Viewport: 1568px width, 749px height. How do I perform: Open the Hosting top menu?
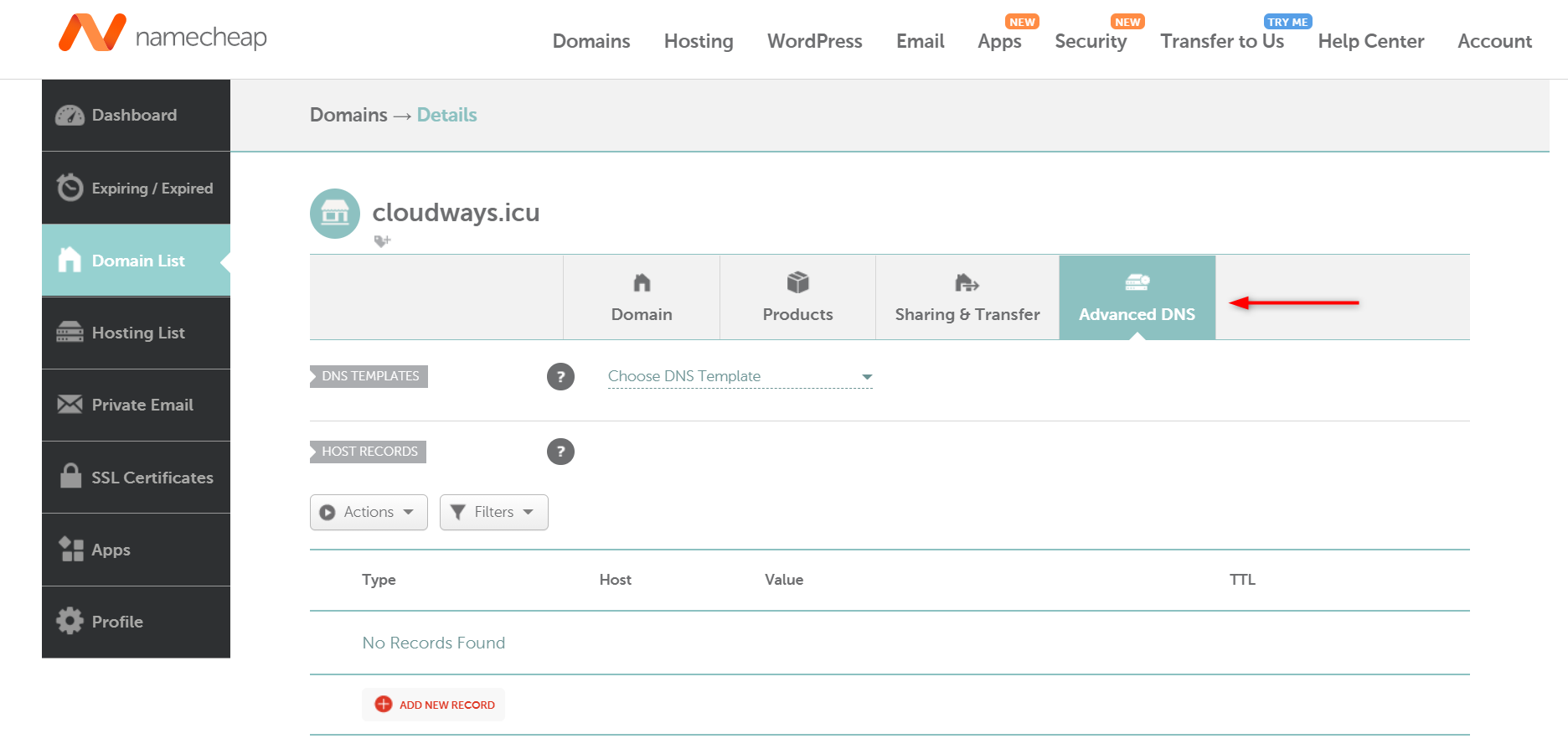tap(699, 41)
